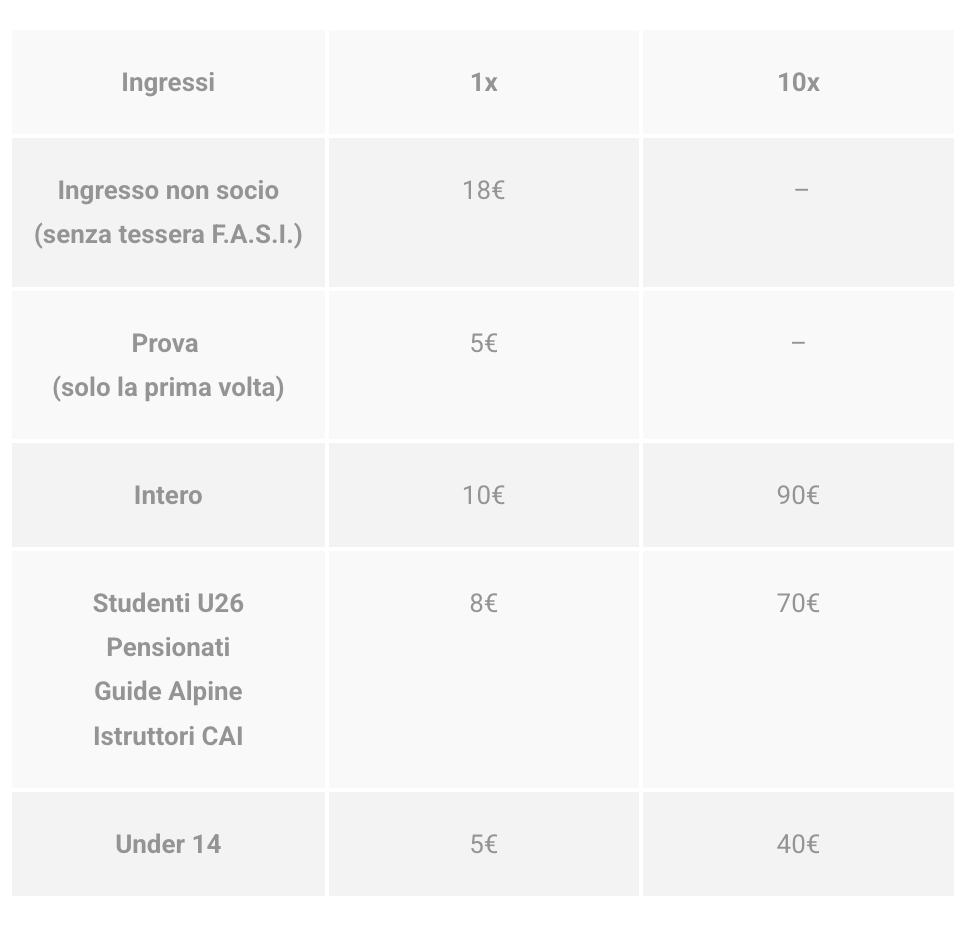Select the 10€ single Intero price
This screenshot has width=970, height=934.
(x=484, y=495)
